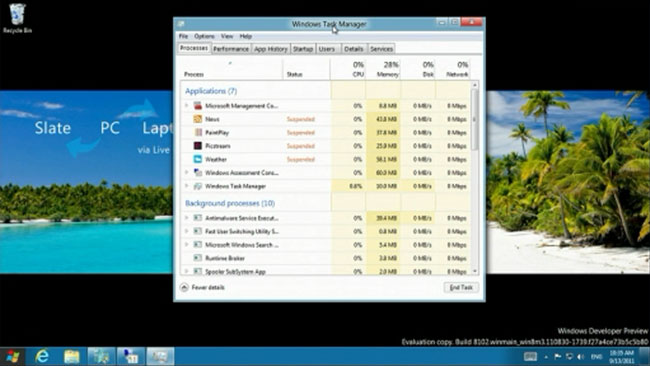Open the volume speaker tray icon
The height and width of the screenshot is (366, 650).
coord(581,356)
